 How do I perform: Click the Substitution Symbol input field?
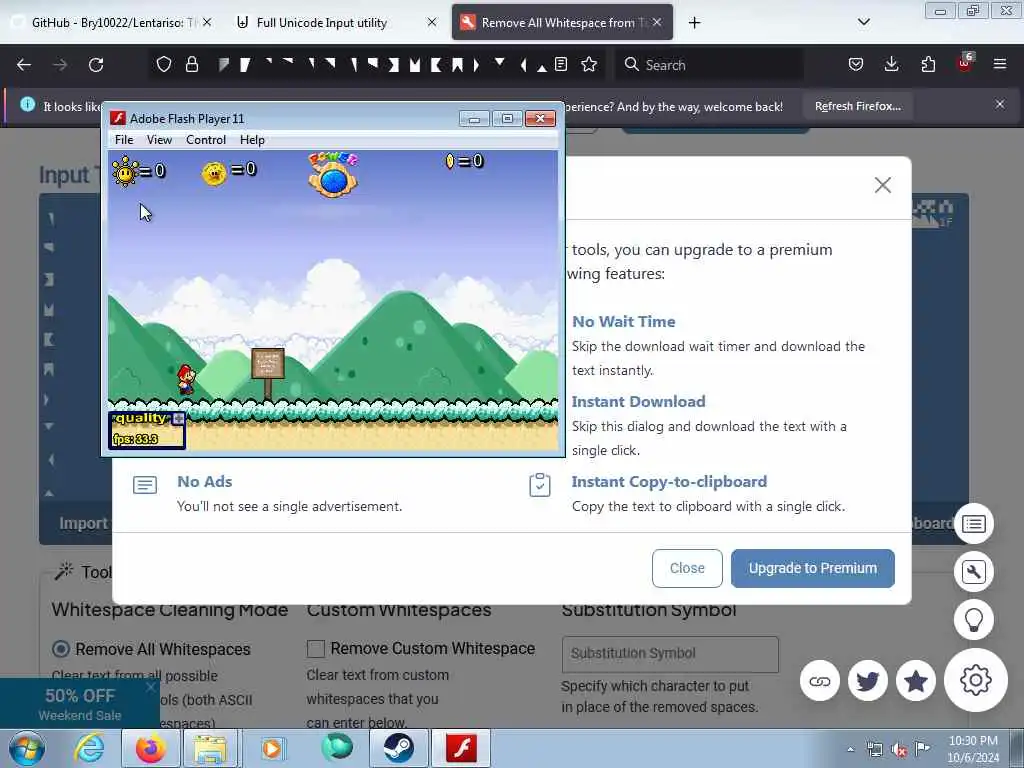(670, 654)
